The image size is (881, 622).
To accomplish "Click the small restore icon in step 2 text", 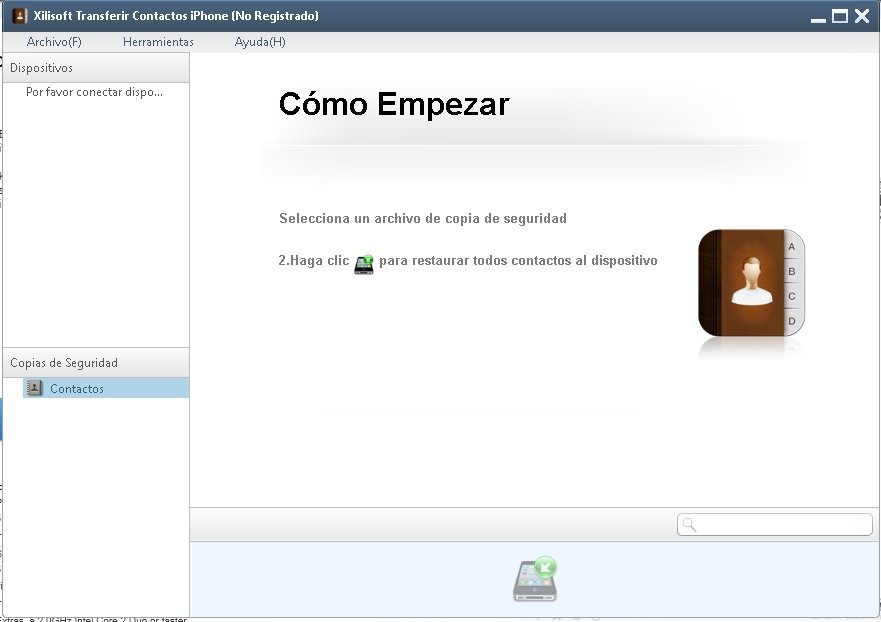I will [364, 264].
